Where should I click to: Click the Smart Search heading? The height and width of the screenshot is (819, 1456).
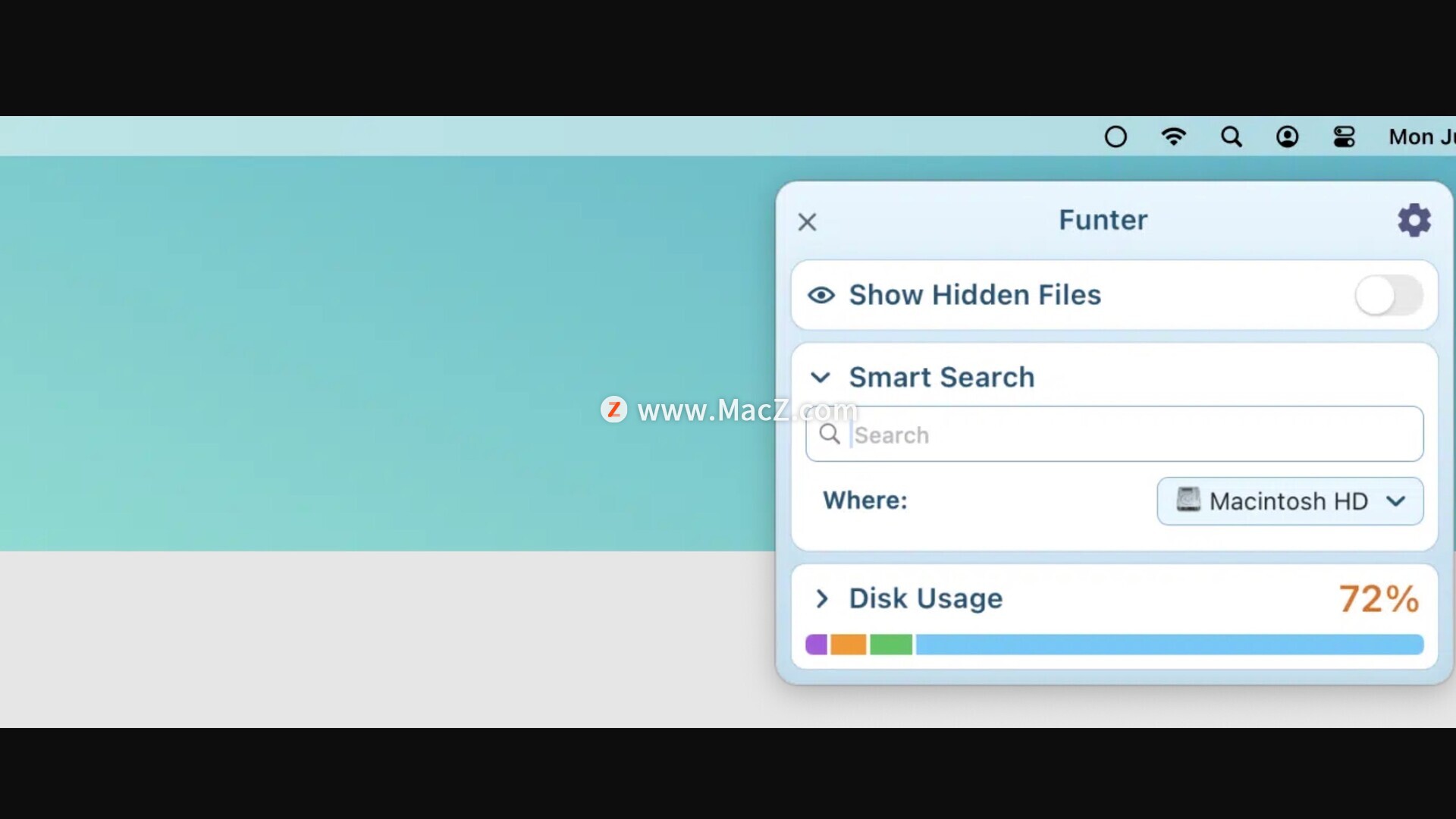(x=941, y=377)
